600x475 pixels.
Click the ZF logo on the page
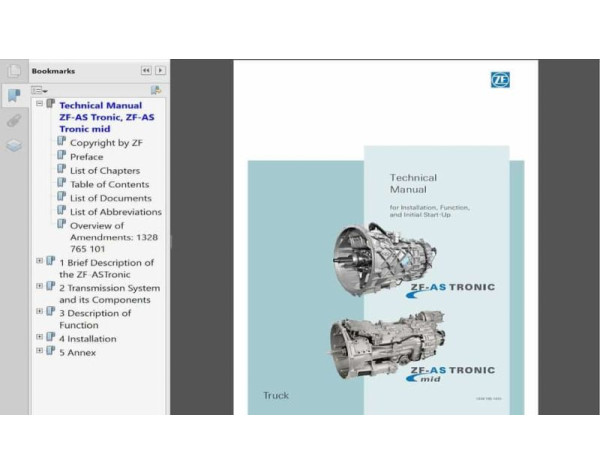point(500,80)
